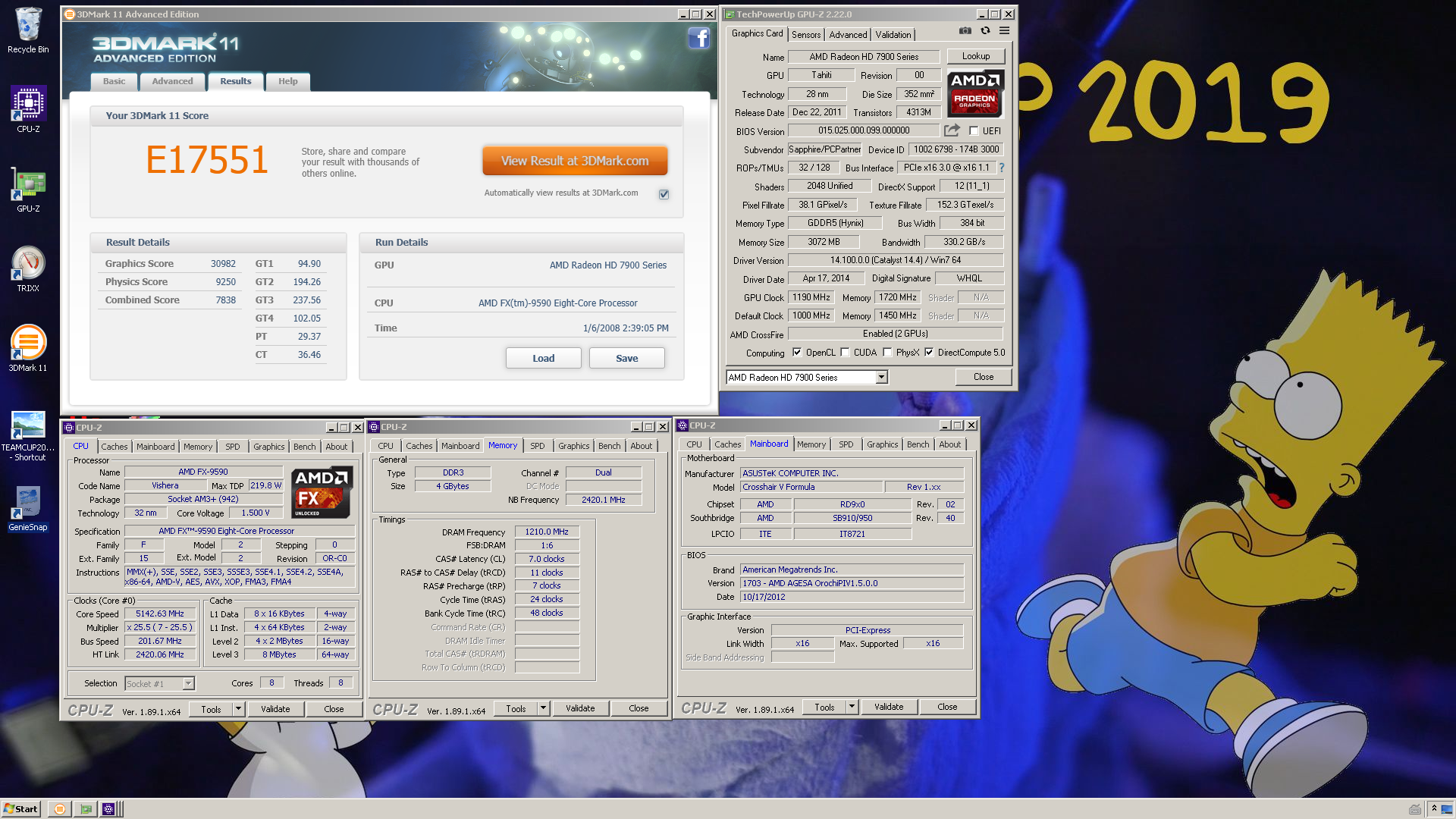Click Tools button in CPU-Z CPU window
1456x819 pixels.
tap(212, 709)
